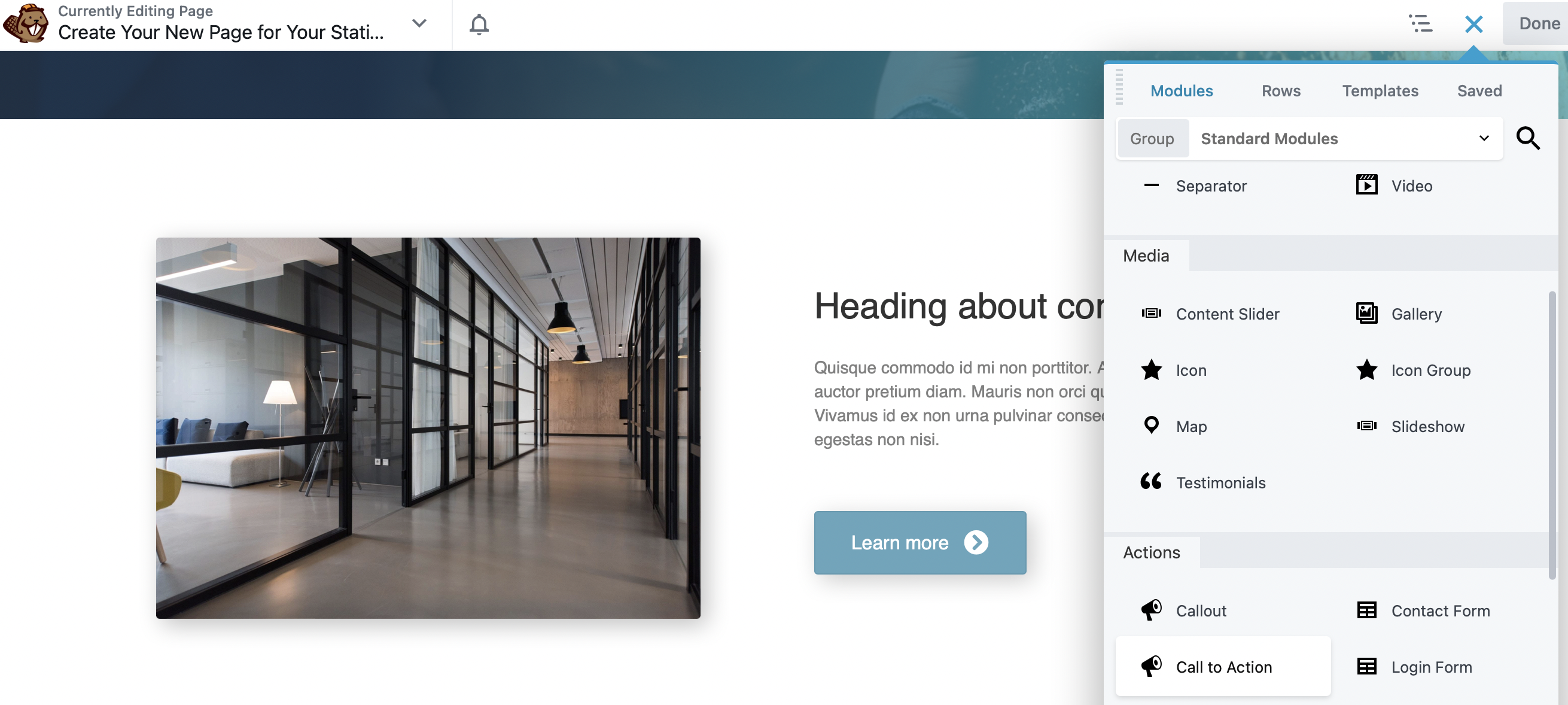Click the close X button in editor
1568x705 pixels.
pyautogui.click(x=1474, y=23)
